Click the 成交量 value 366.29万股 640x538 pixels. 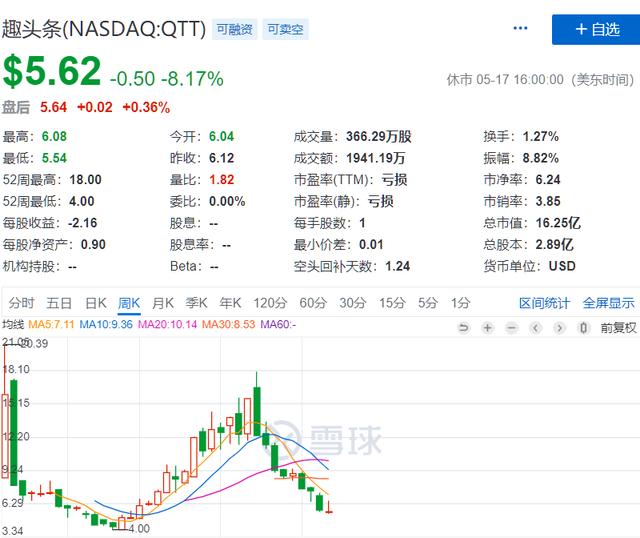click(x=379, y=136)
